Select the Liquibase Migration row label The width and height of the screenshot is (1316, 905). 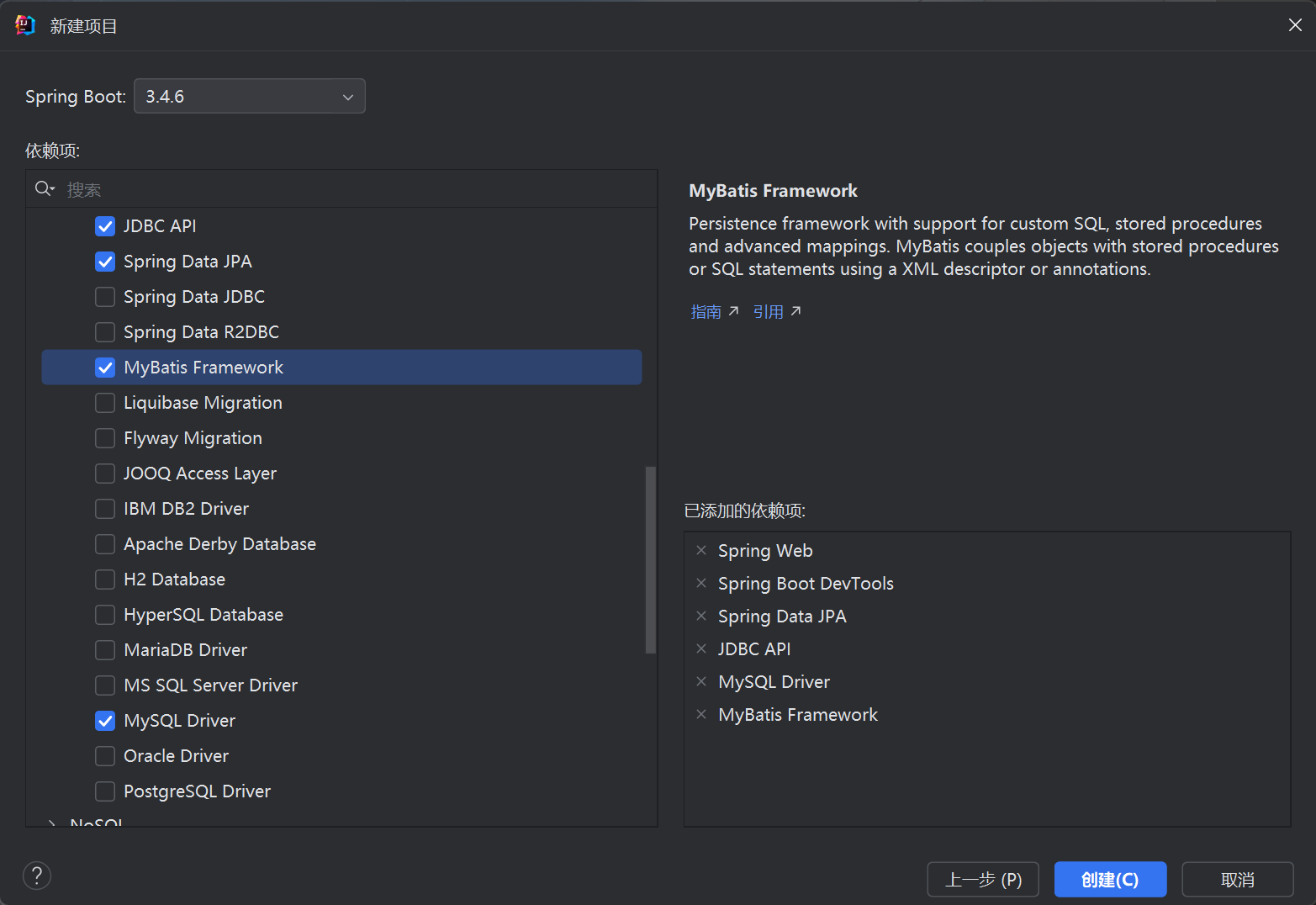pyautogui.click(x=203, y=403)
